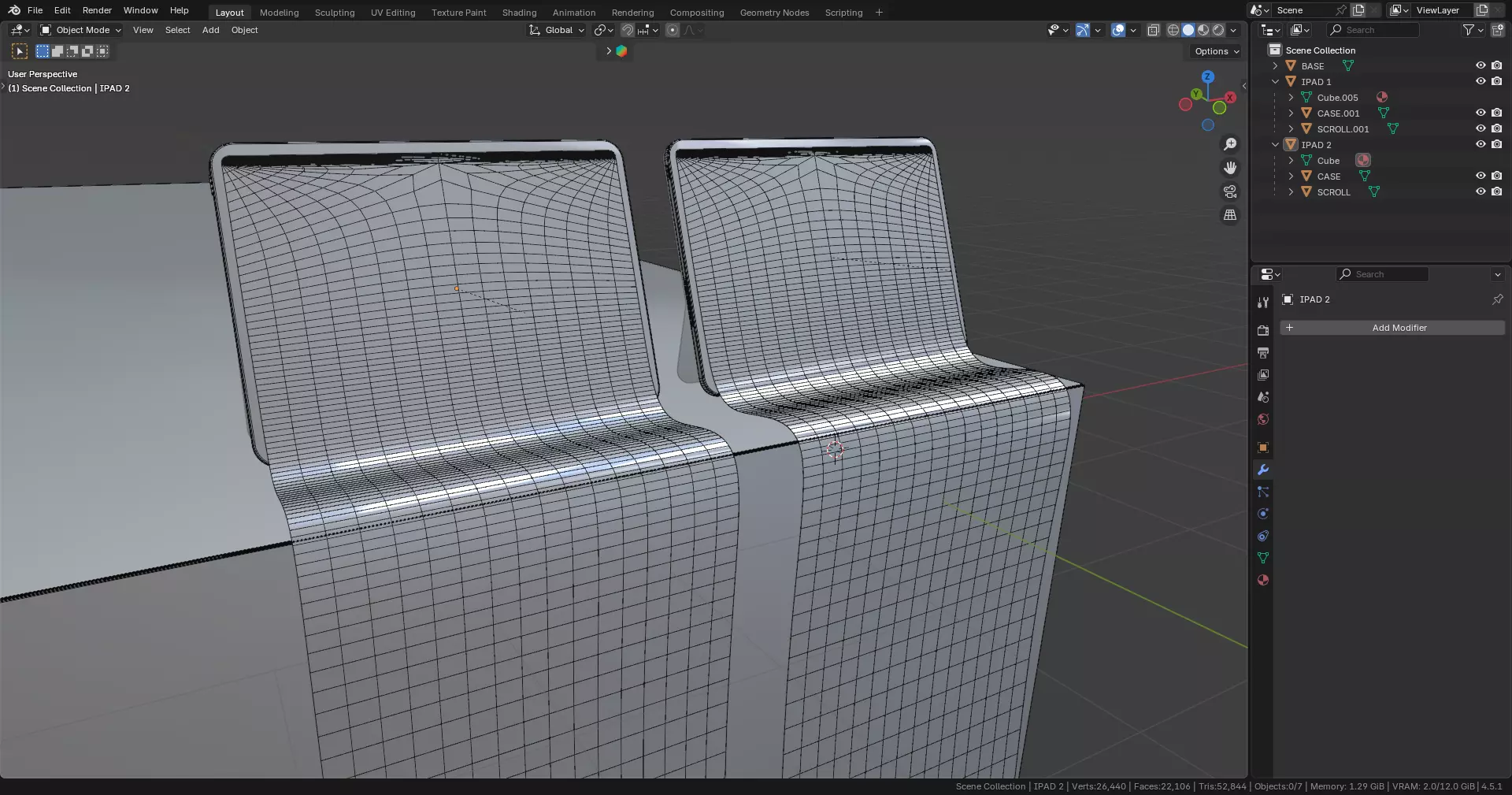Switch to the Modeling workspace tab

279,13
